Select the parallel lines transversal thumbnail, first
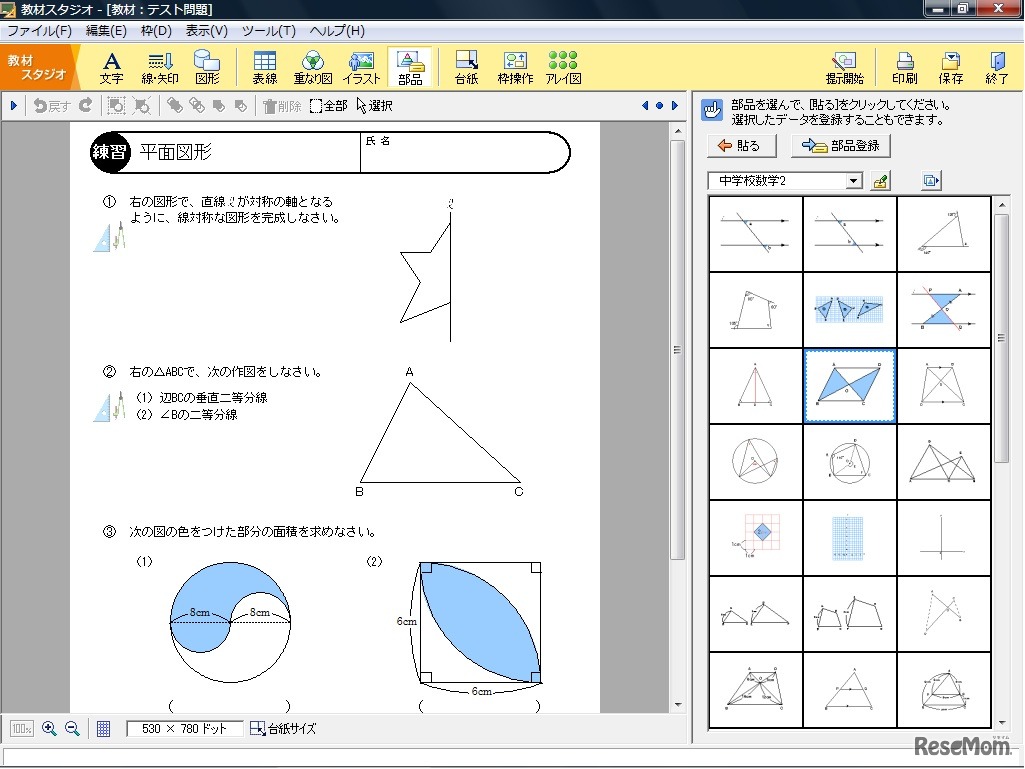Screen dimensions: 1025x769 756,233
